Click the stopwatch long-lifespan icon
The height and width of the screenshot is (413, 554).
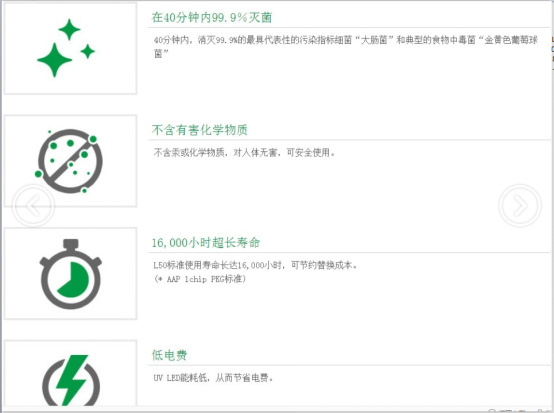[71, 274]
